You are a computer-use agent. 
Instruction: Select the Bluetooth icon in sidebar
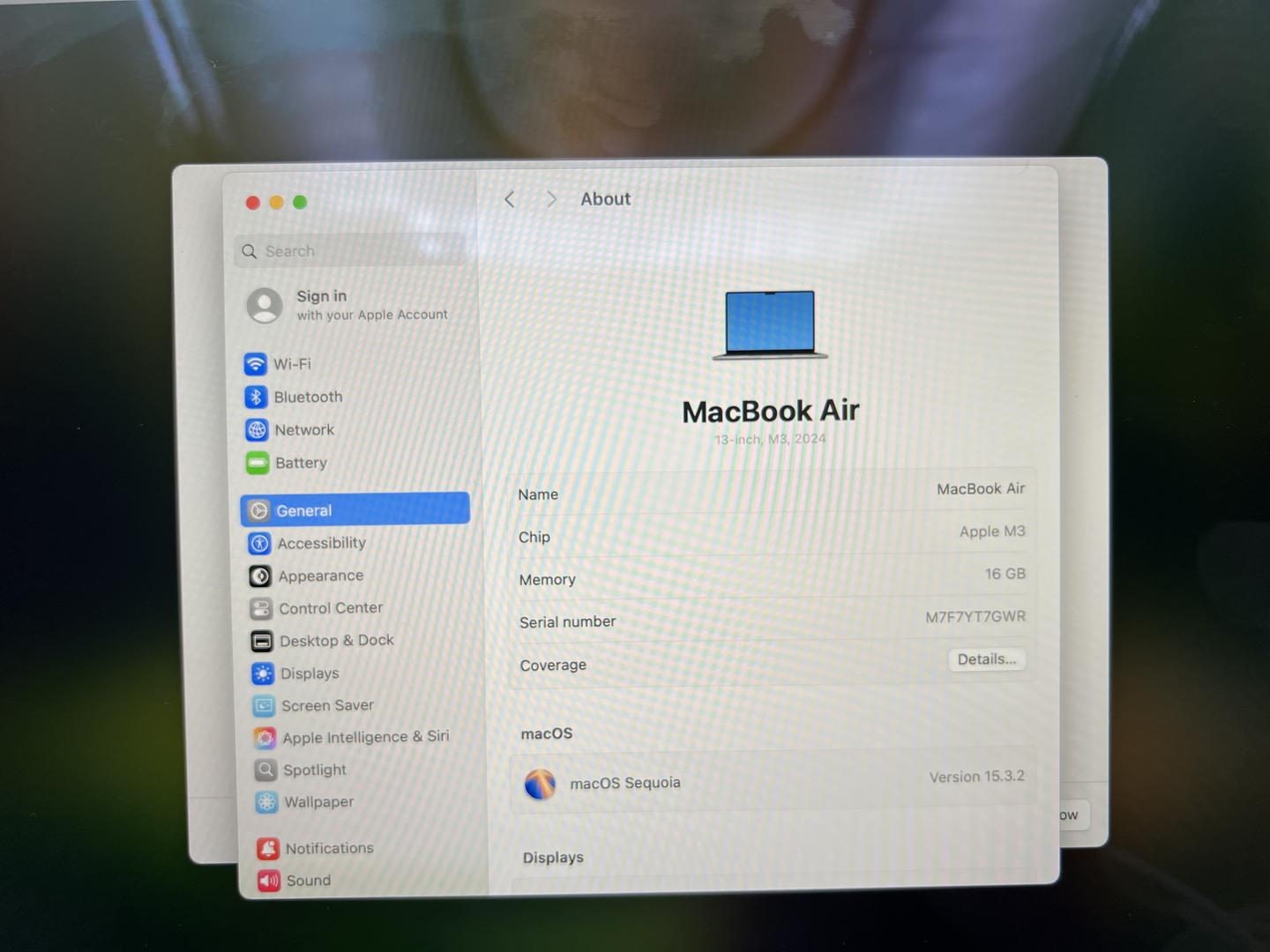256,397
